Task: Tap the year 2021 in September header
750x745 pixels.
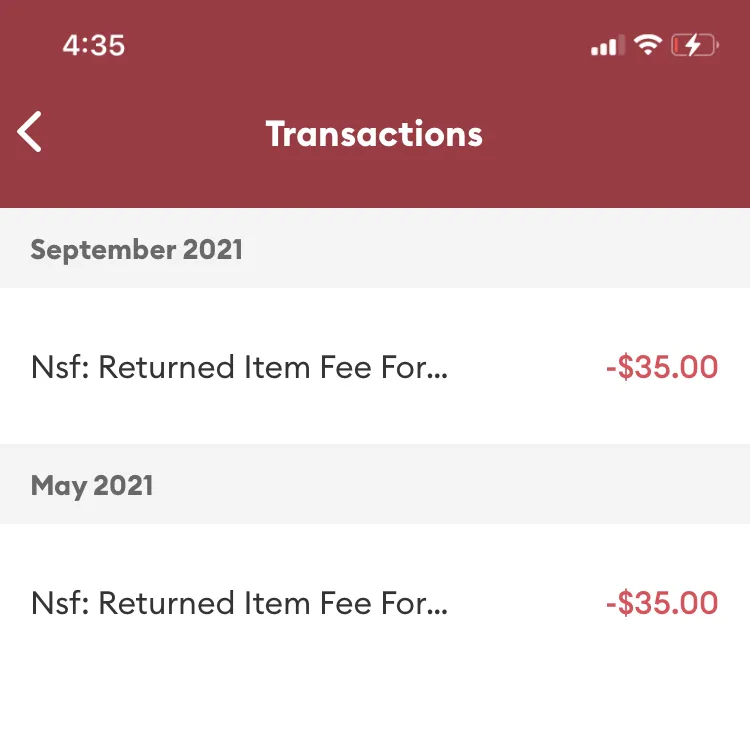Action: [x=212, y=249]
